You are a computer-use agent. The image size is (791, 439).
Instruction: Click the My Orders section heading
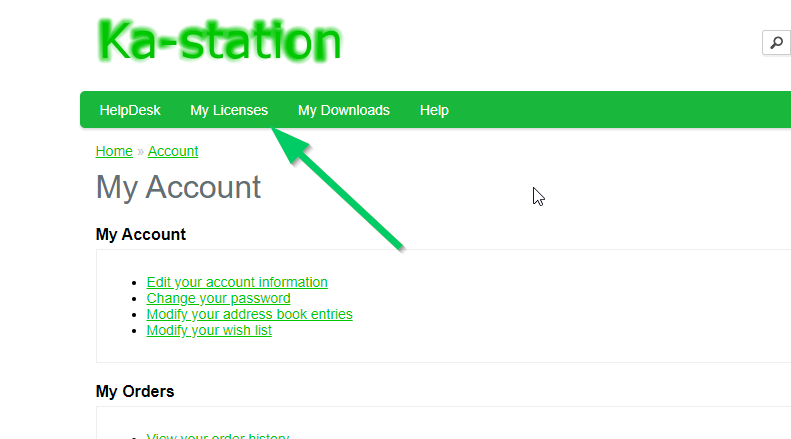pyautogui.click(x=135, y=391)
